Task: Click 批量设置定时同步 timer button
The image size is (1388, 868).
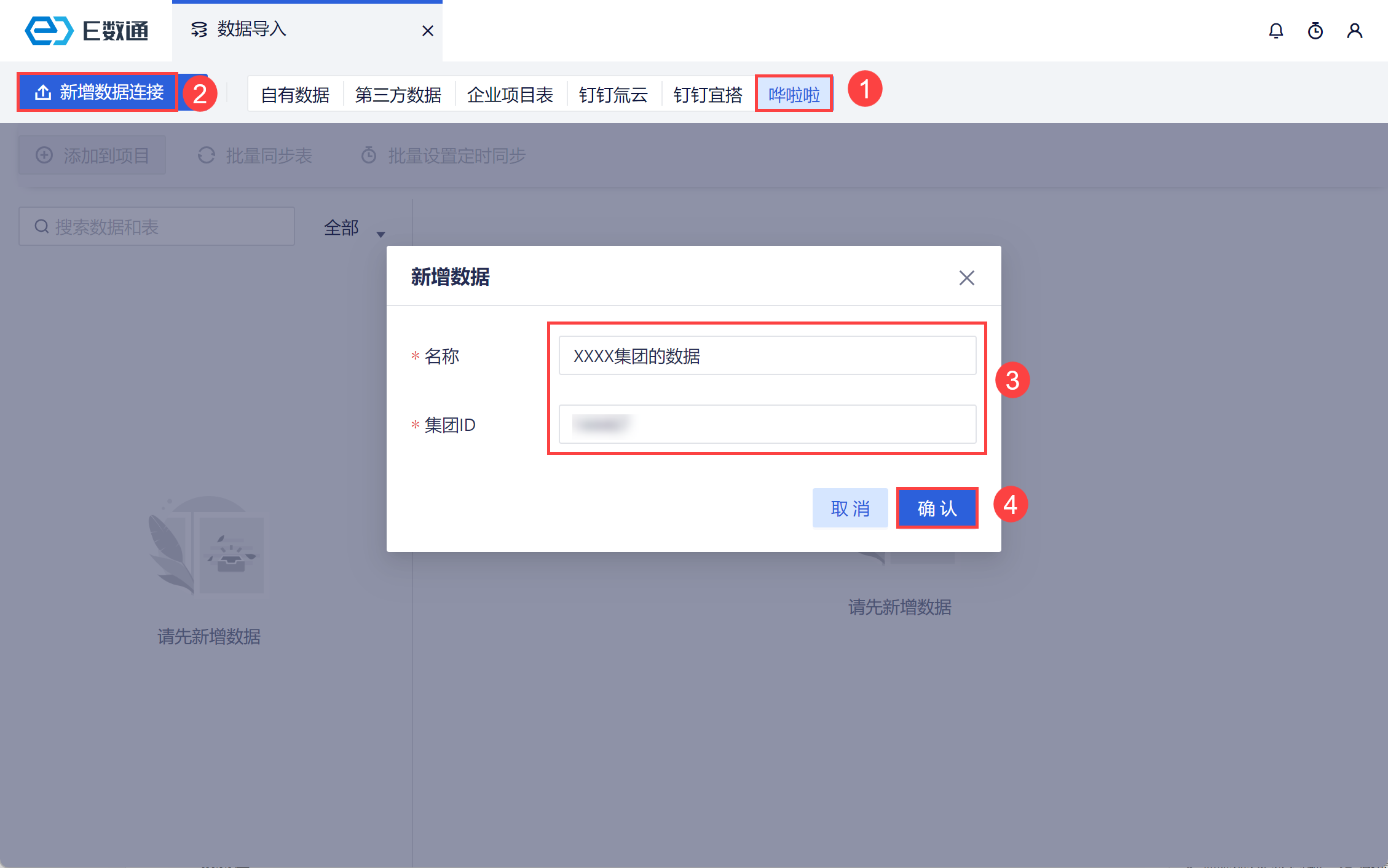Action: coord(443,156)
